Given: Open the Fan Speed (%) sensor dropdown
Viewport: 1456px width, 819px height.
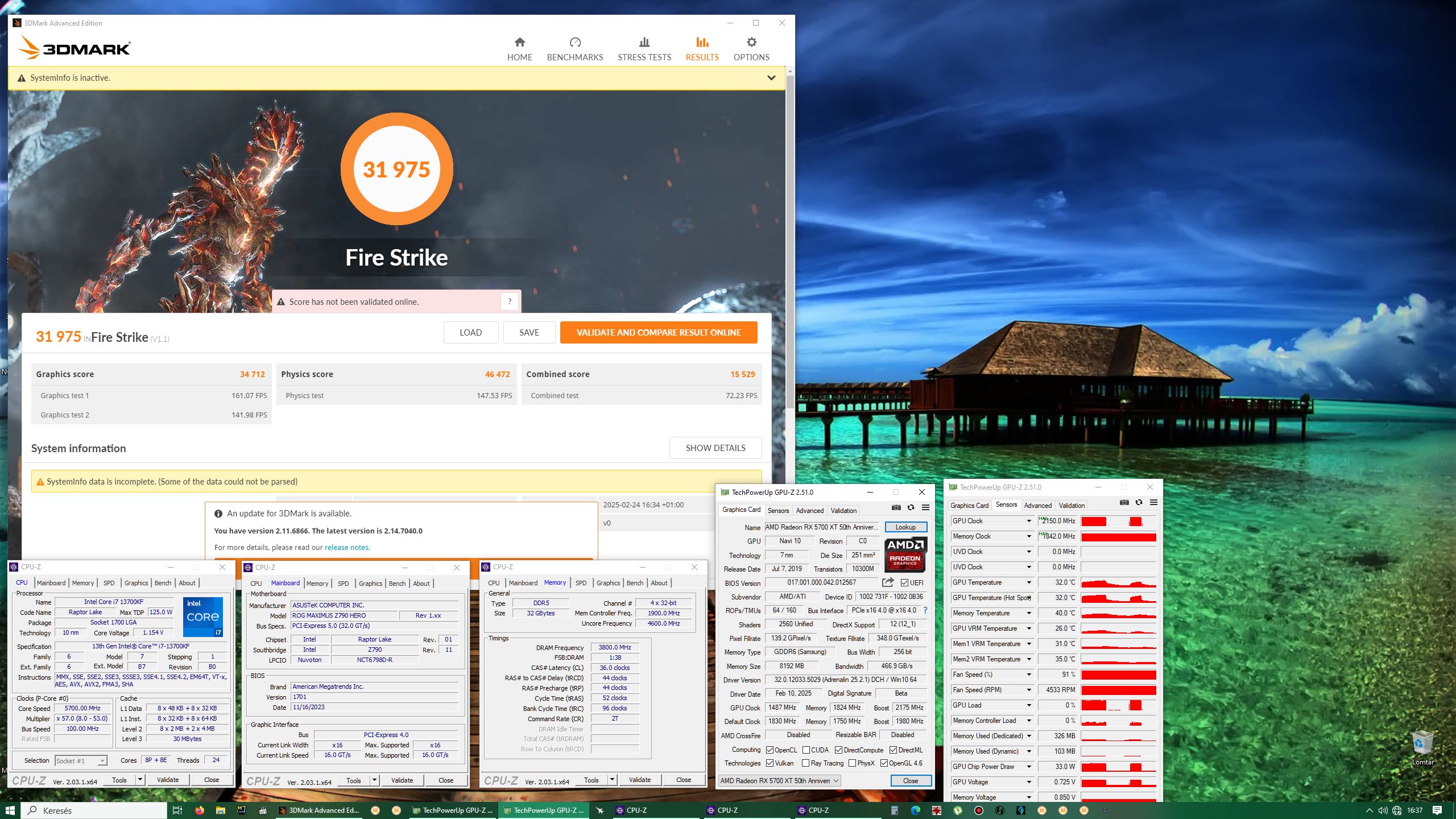Looking at the screenshot, I should coord(1028,675).
